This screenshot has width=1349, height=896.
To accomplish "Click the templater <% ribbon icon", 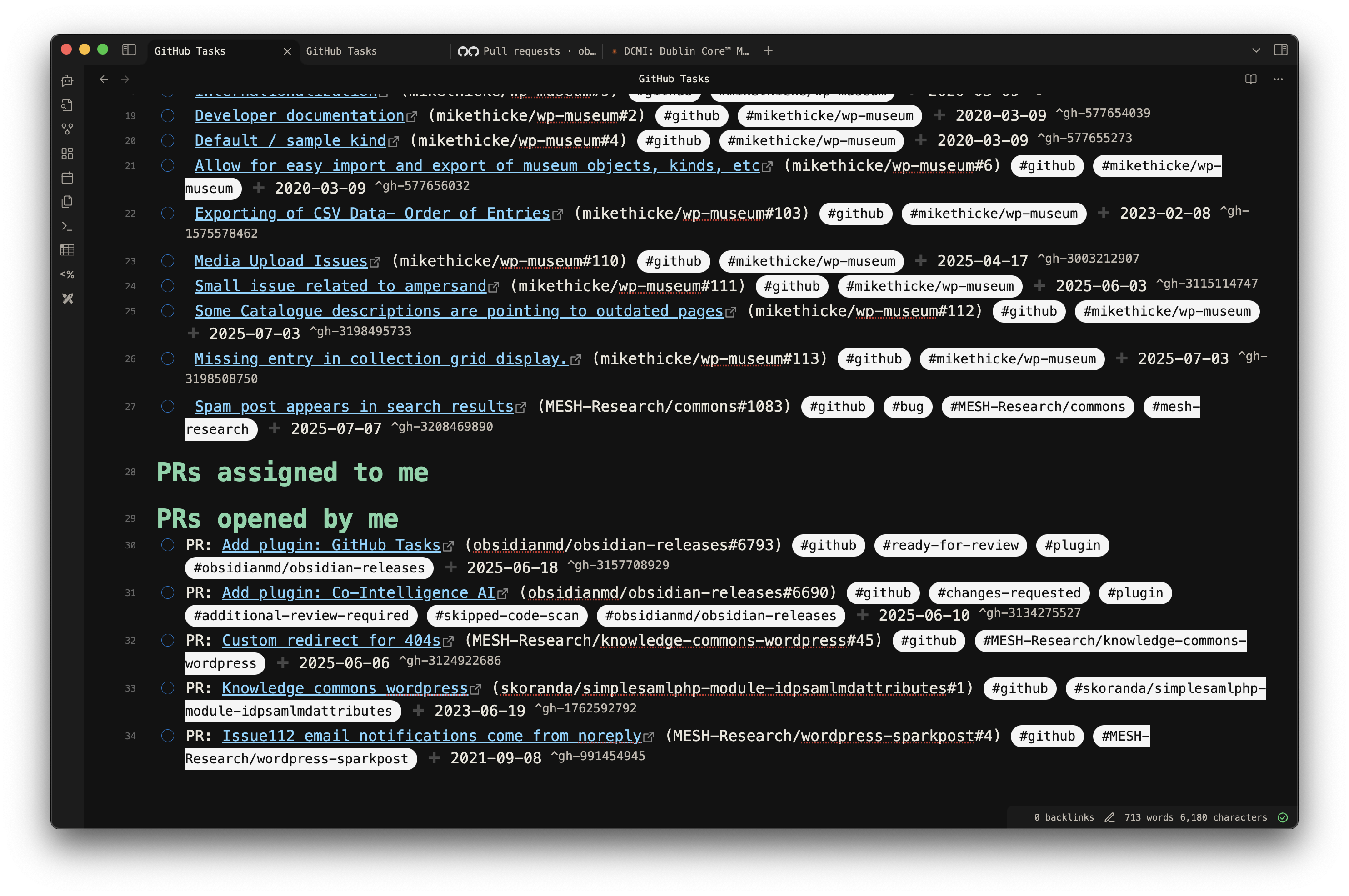I will (67, 274).
